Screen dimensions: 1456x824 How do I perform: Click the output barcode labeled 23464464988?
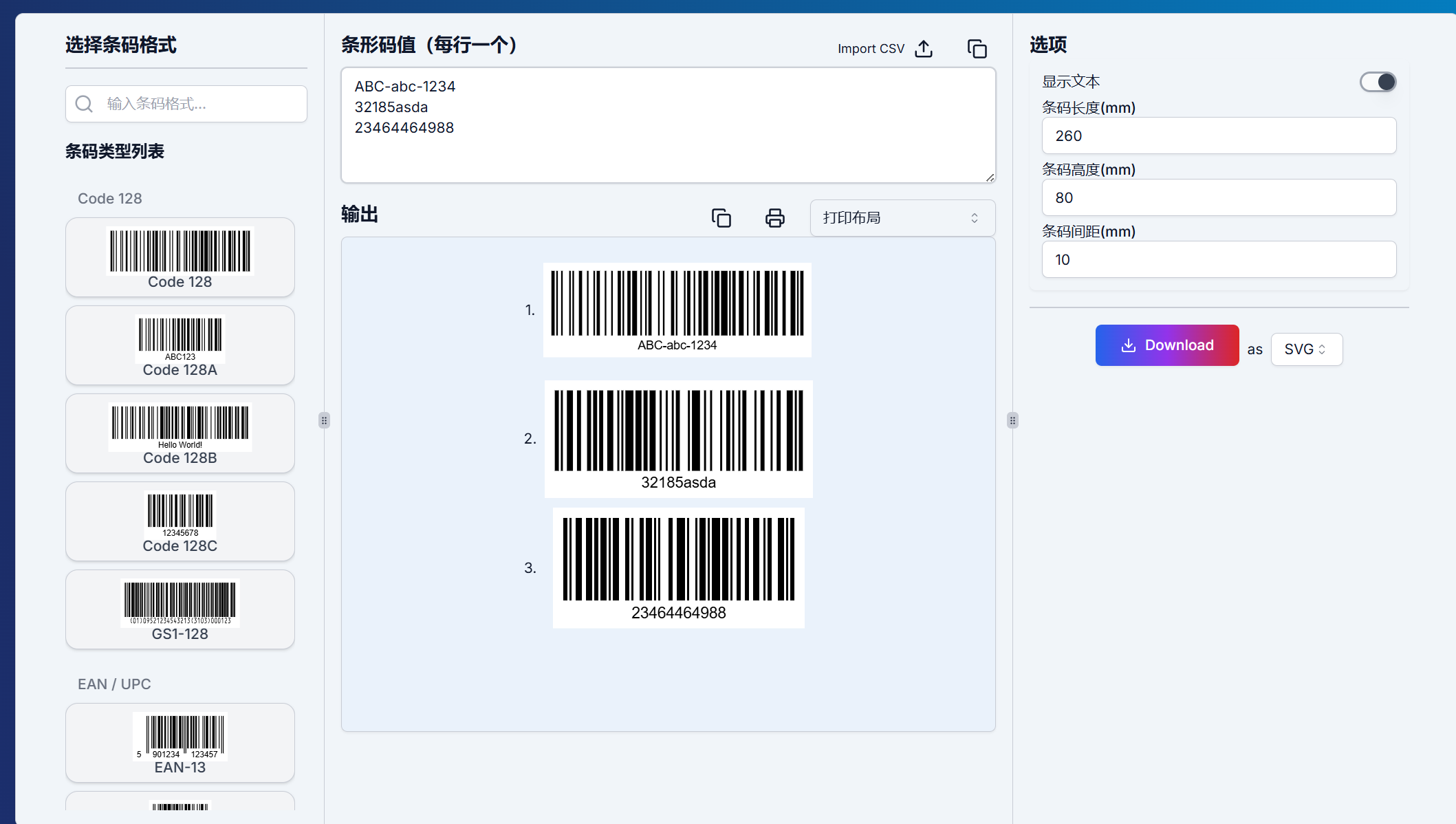coord(679,567)
